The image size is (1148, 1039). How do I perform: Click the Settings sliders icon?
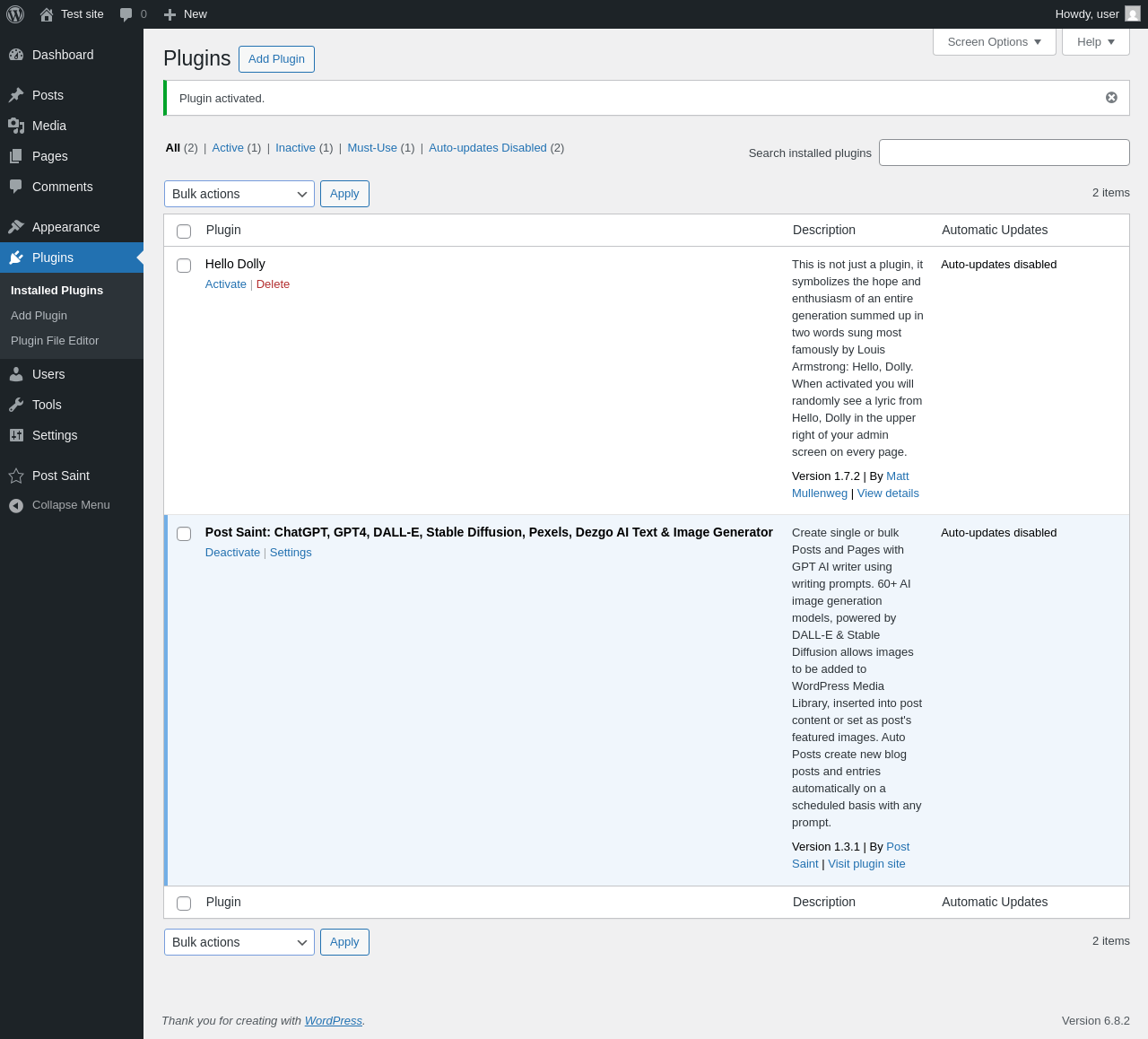[16, 435]
